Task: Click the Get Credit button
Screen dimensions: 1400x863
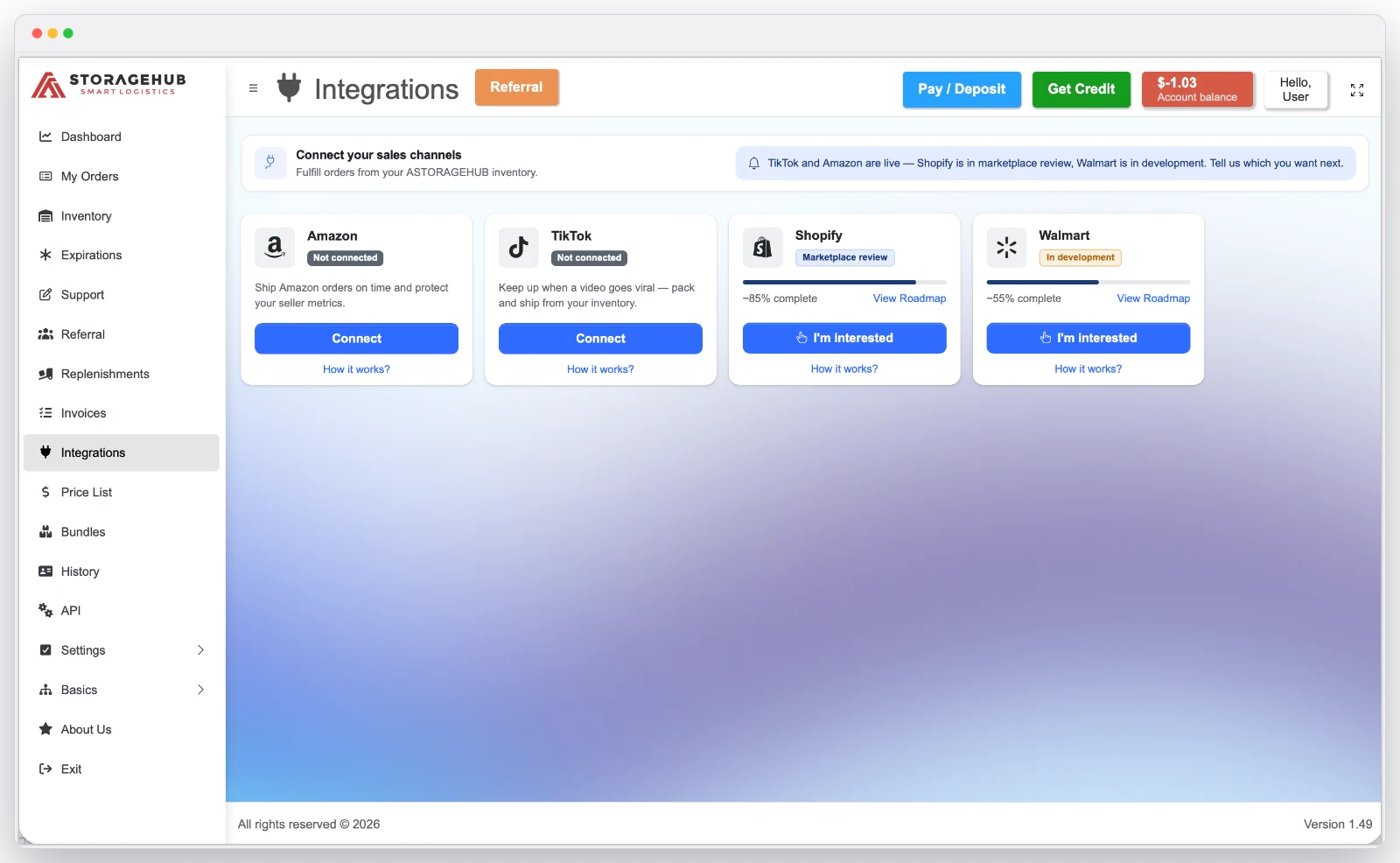Action: tap(1081, 89)
